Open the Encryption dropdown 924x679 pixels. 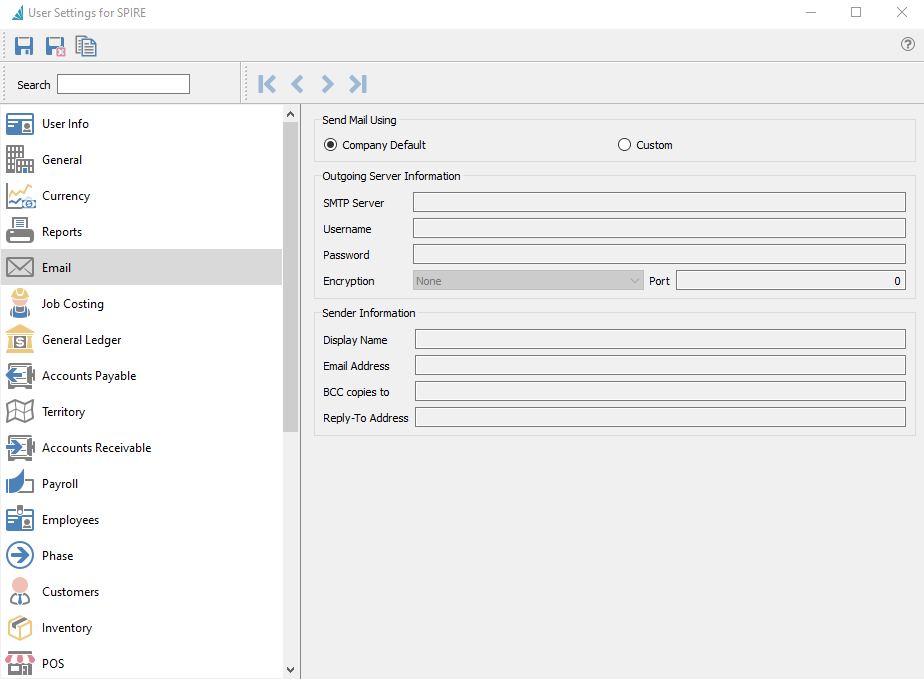click(x=528, y=281)
